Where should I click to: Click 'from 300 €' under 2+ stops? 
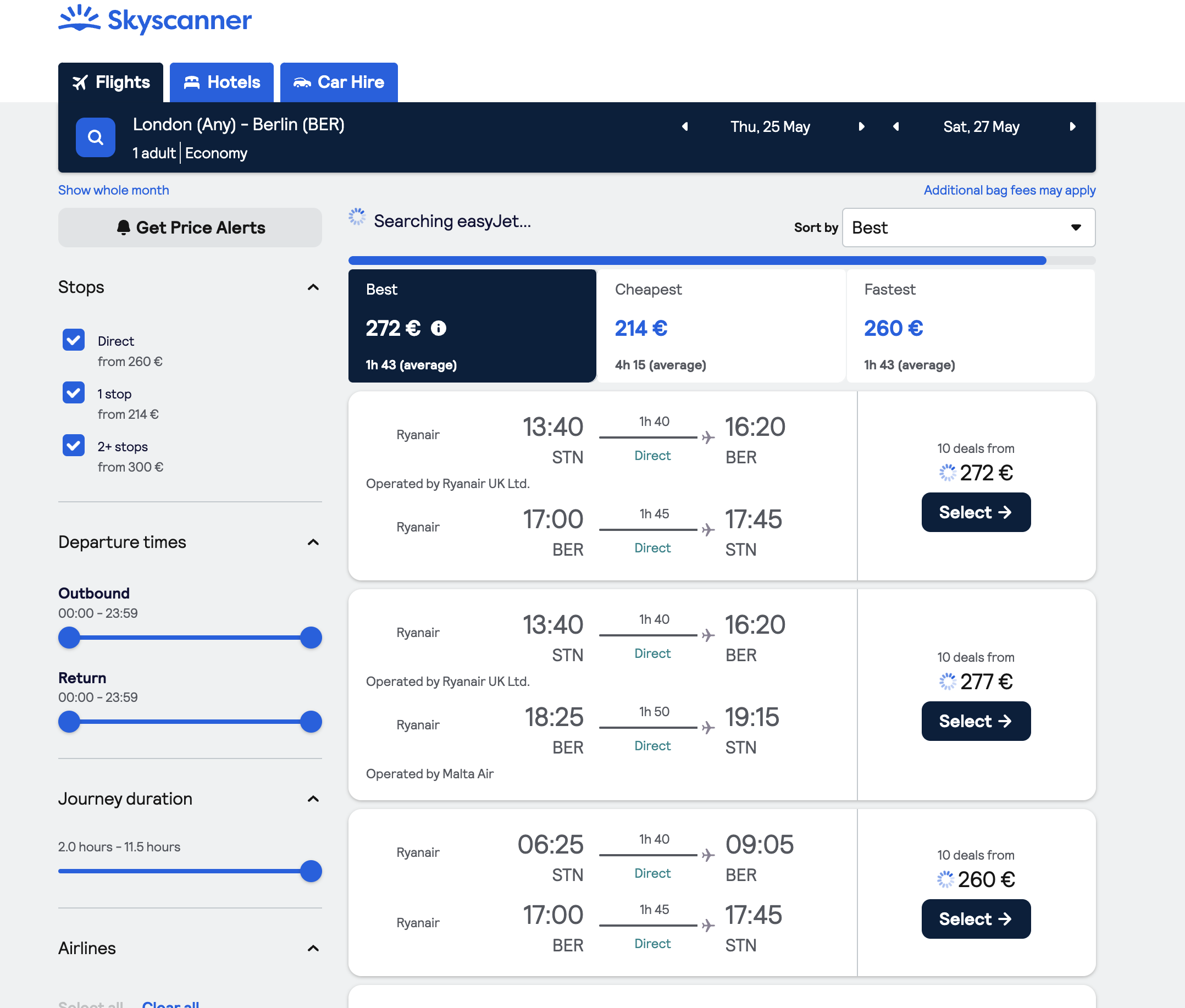[130, 467]
